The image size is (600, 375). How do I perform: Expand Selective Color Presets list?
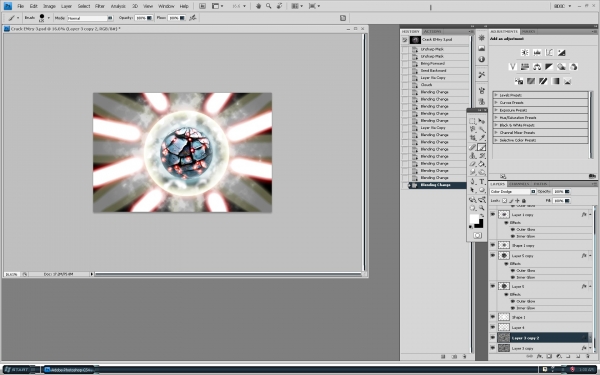coord(496,140)
